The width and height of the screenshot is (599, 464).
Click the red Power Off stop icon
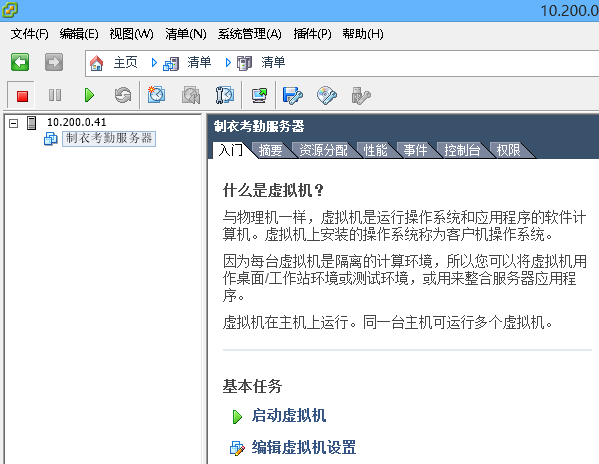pos(22,95)
